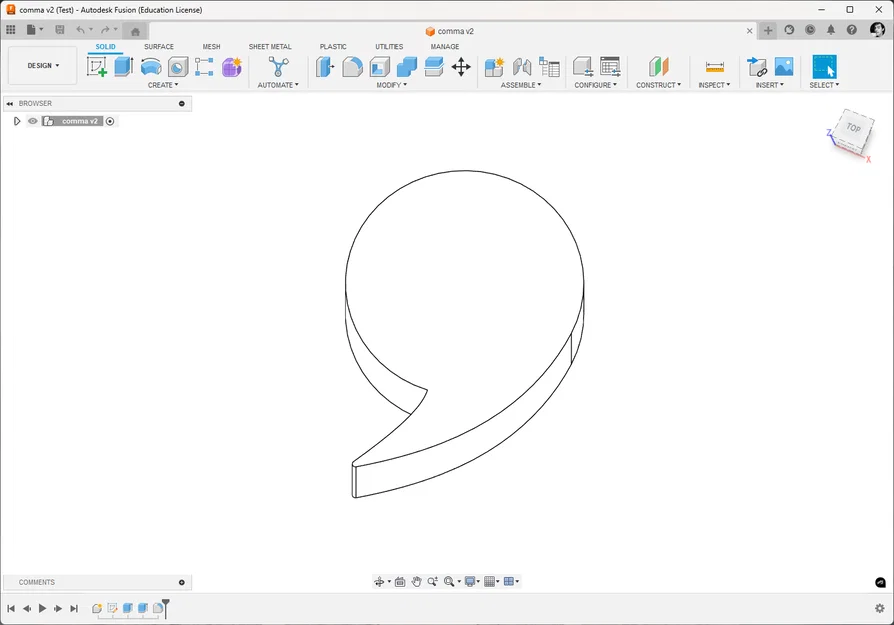Switch to the SURFACE tab
This screenshot has width=894, height=625.
159,47
